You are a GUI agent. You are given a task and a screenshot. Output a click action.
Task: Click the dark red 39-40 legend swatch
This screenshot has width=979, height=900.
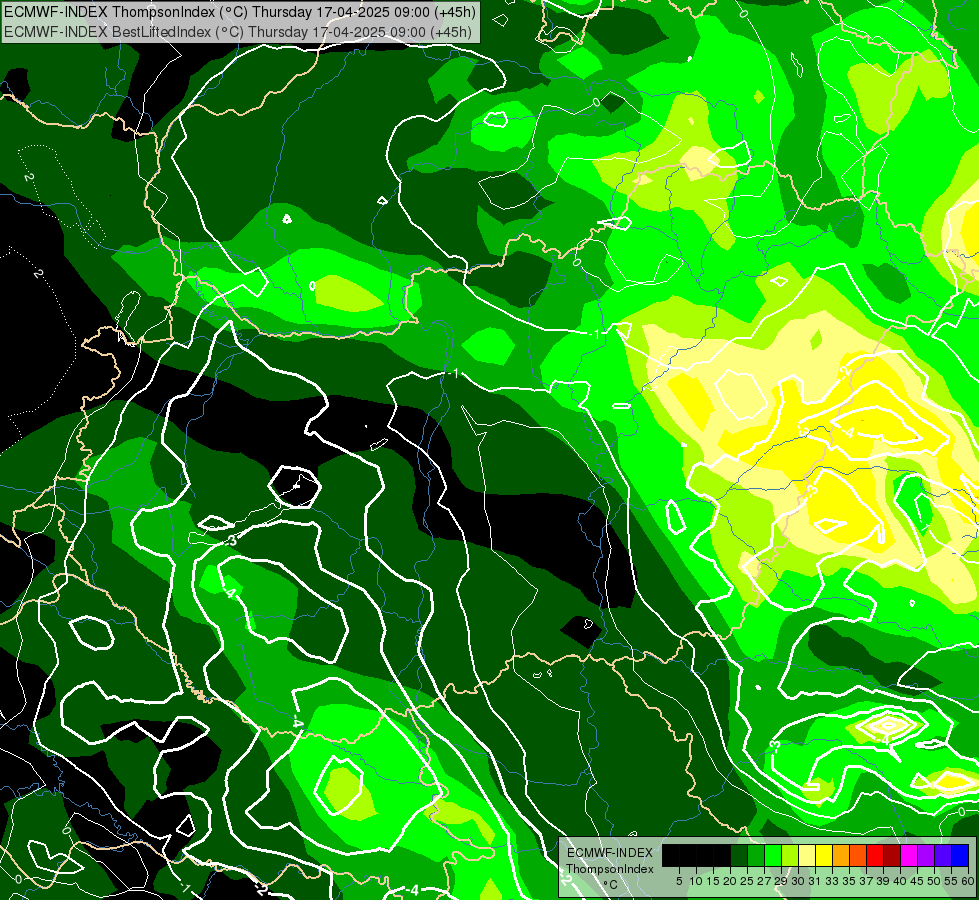click(x=892, y=855)
